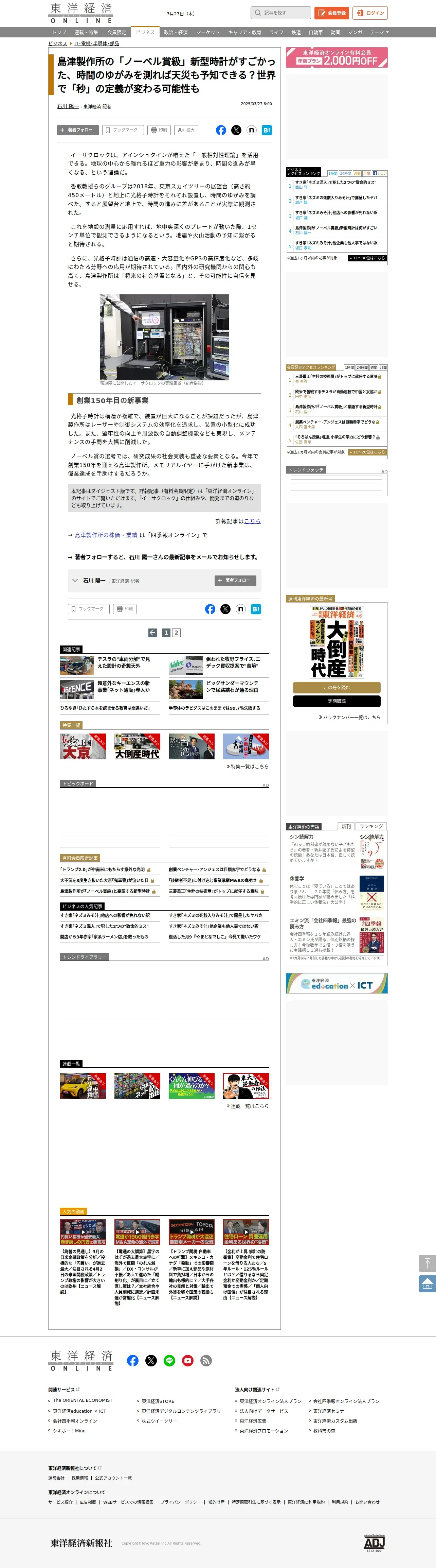Jump to page top arrow button

point(427,1263)
